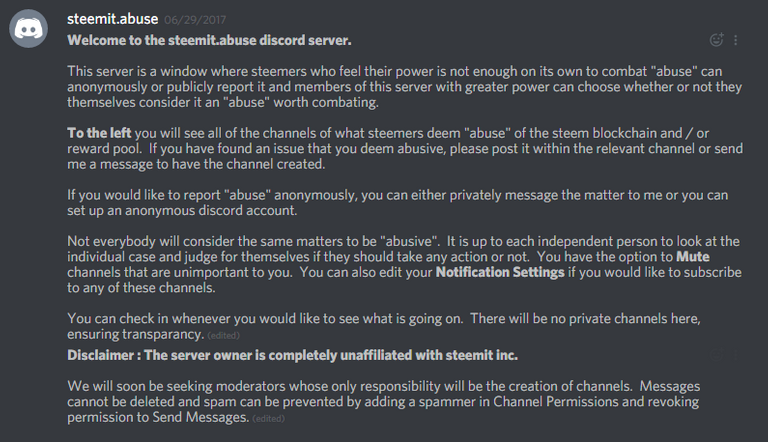Image resolution: width=768 pixels, height=442 pixels.
Task: Click the 'You can check in whenever' paragraph
Action: coord(384,326)
